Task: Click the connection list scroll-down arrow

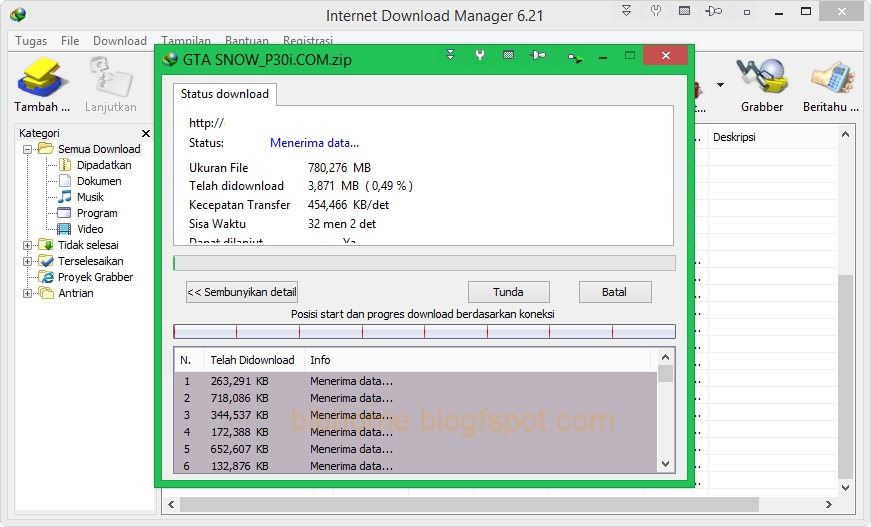Action: pyautogui.click(x=666, y=464)
